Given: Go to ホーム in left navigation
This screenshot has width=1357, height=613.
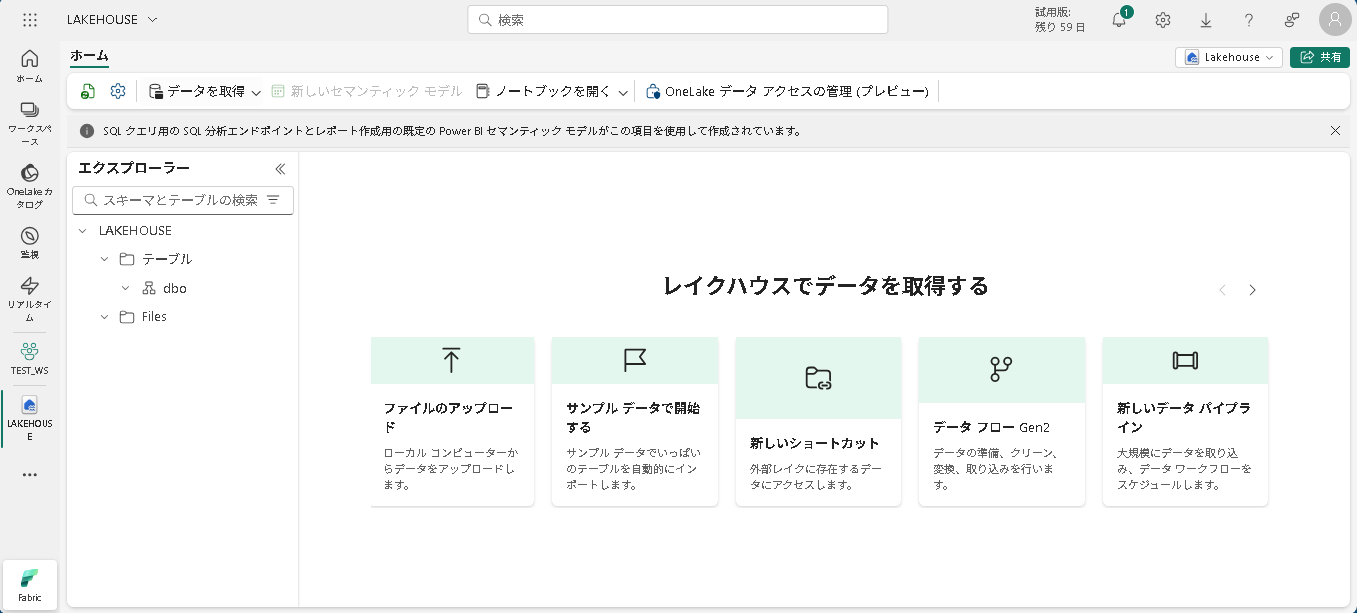Looking at the screenshot, I should coord(30,66).
